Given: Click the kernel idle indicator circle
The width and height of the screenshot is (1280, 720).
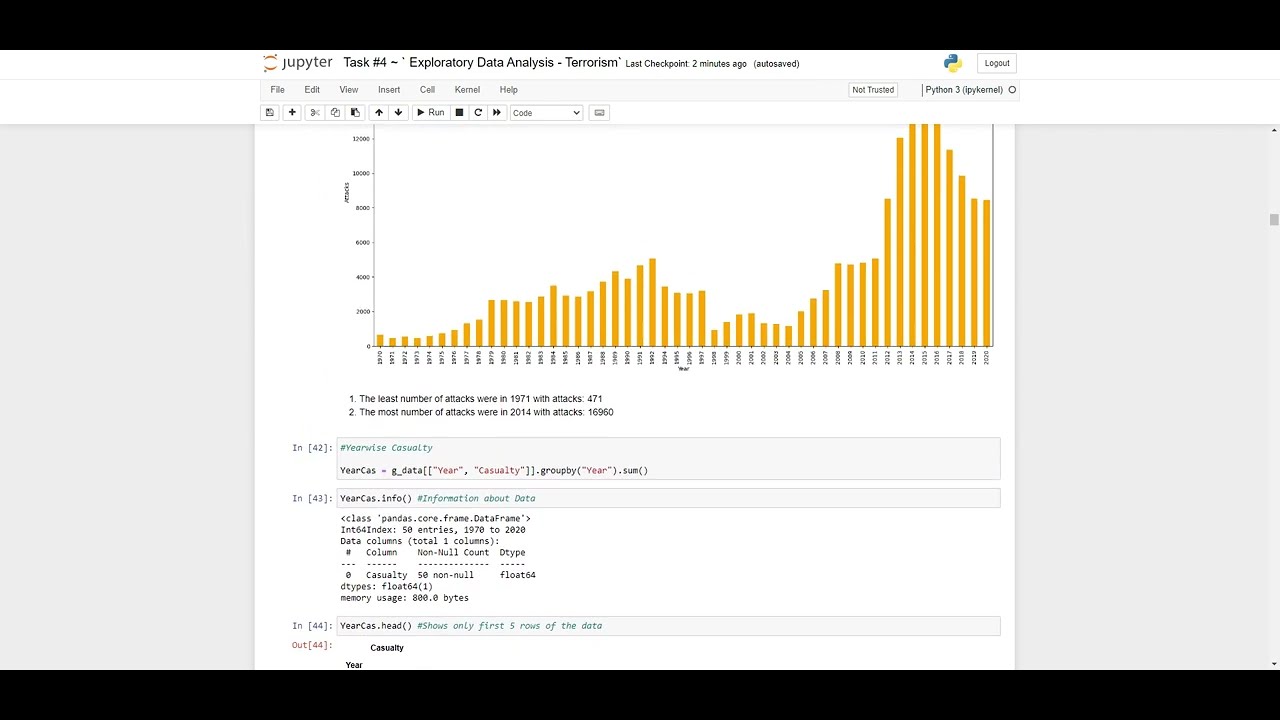Looking at the screenshot, I should click(x=1012, y=90).
